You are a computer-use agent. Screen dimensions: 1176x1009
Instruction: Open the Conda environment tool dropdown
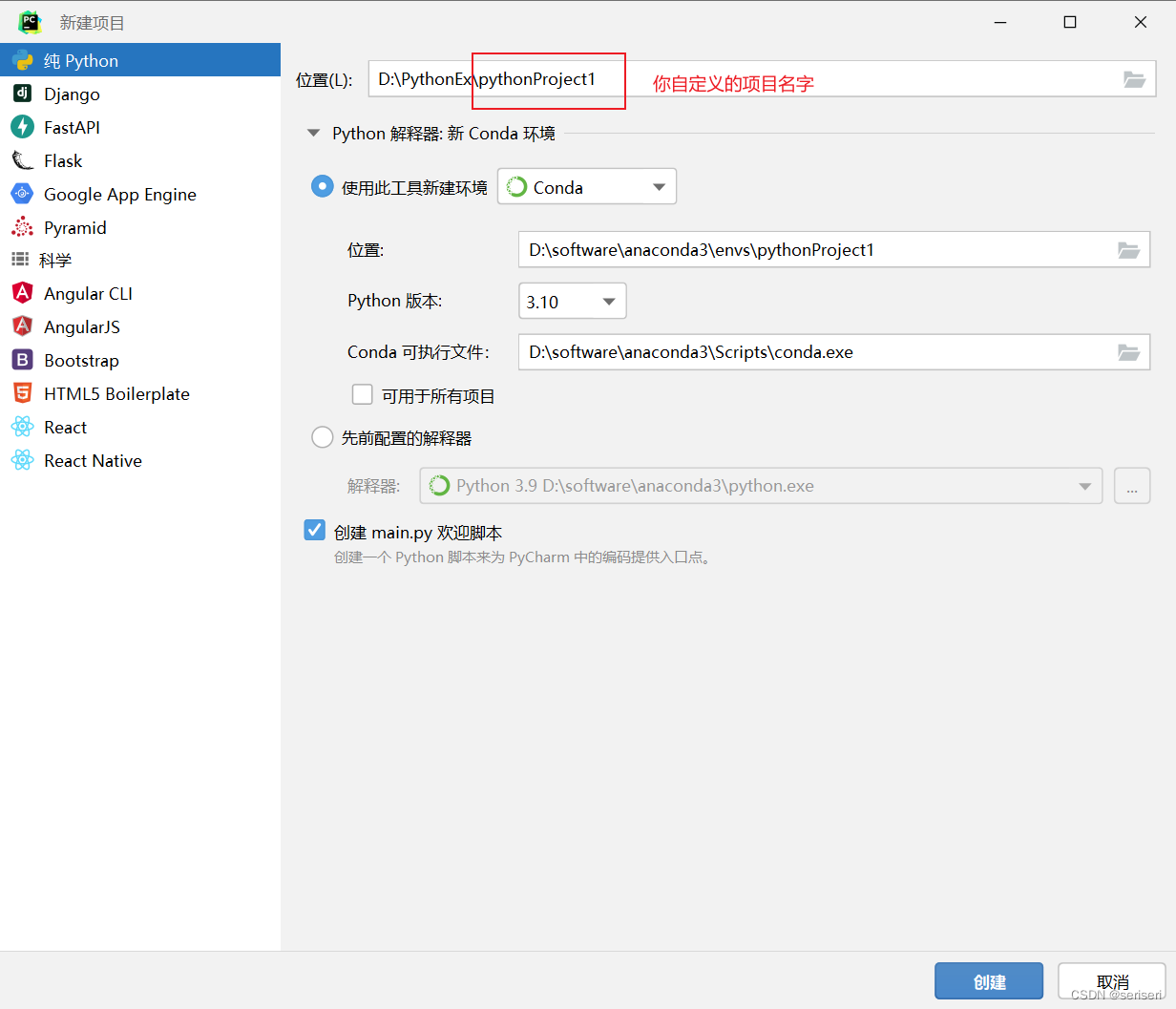coord(587,187)
